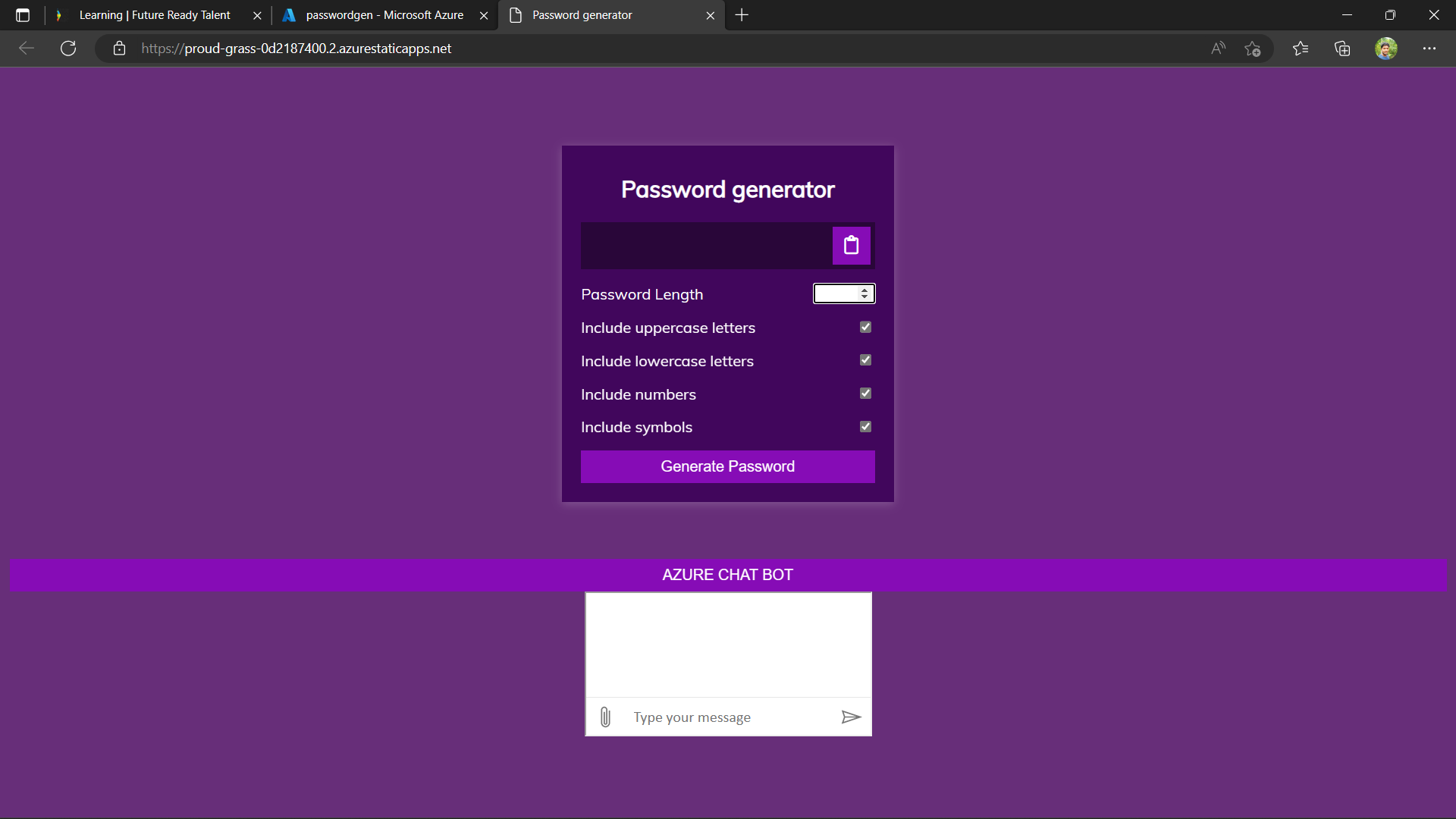The width and height of the screenshot is (1456, 819).
Task: View site security information in address bar
Action: [x=119, y=48]
